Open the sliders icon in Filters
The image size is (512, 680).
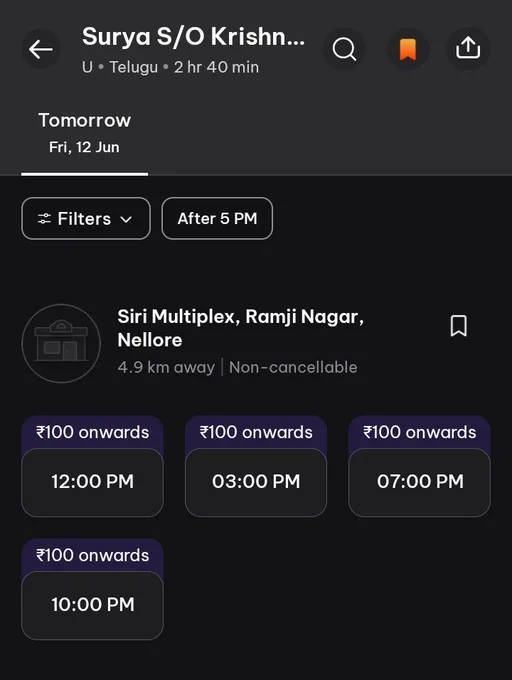point(44,219)
